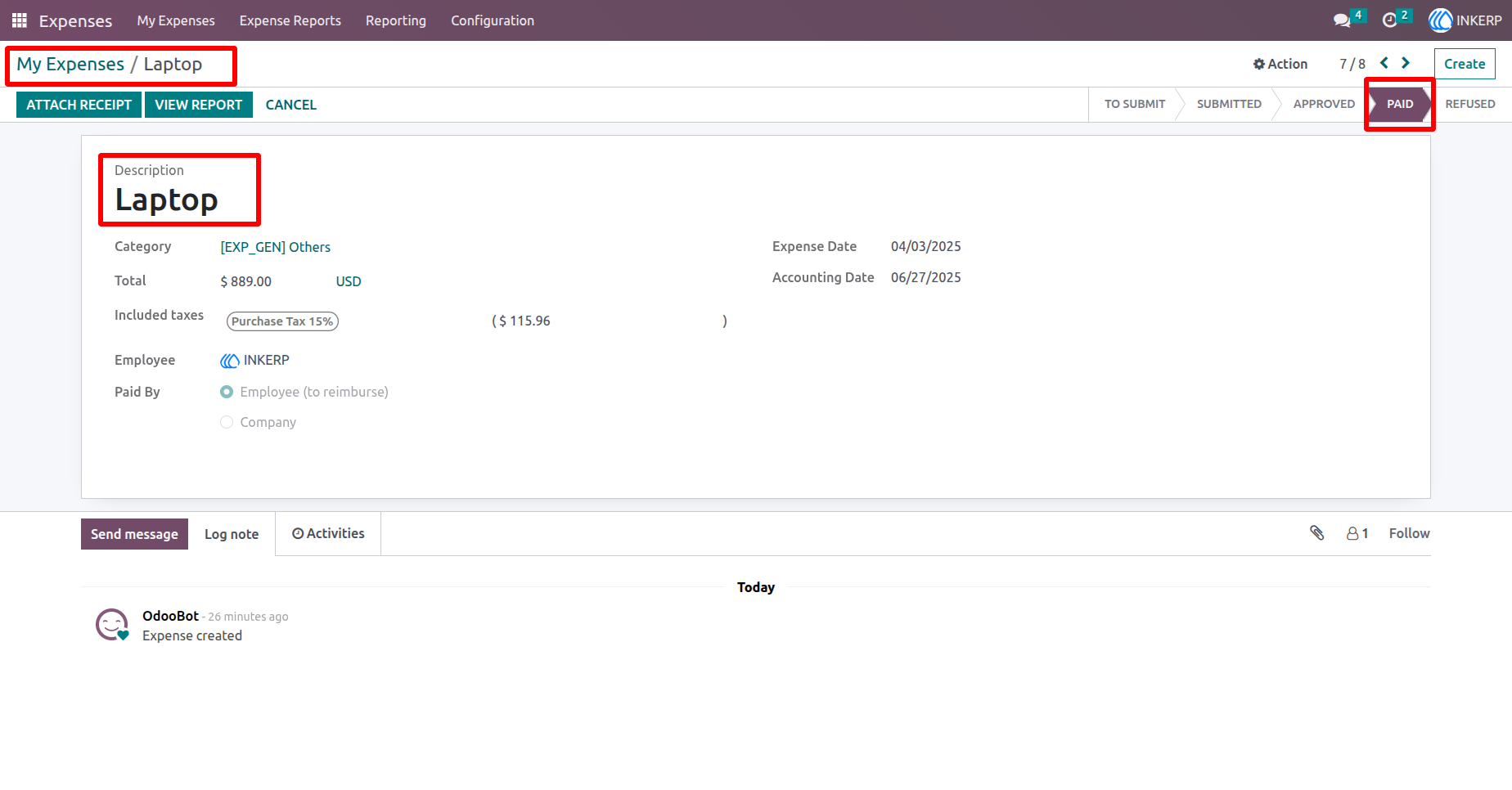Click the Purchase Tax 15% tag
This screenshot has width=1512, height=790.
click(x=282, y=321)
